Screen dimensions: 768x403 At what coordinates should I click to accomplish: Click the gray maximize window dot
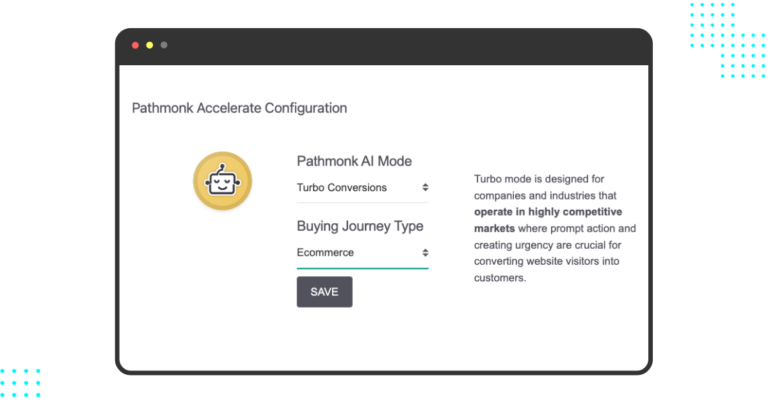point(164,45)
